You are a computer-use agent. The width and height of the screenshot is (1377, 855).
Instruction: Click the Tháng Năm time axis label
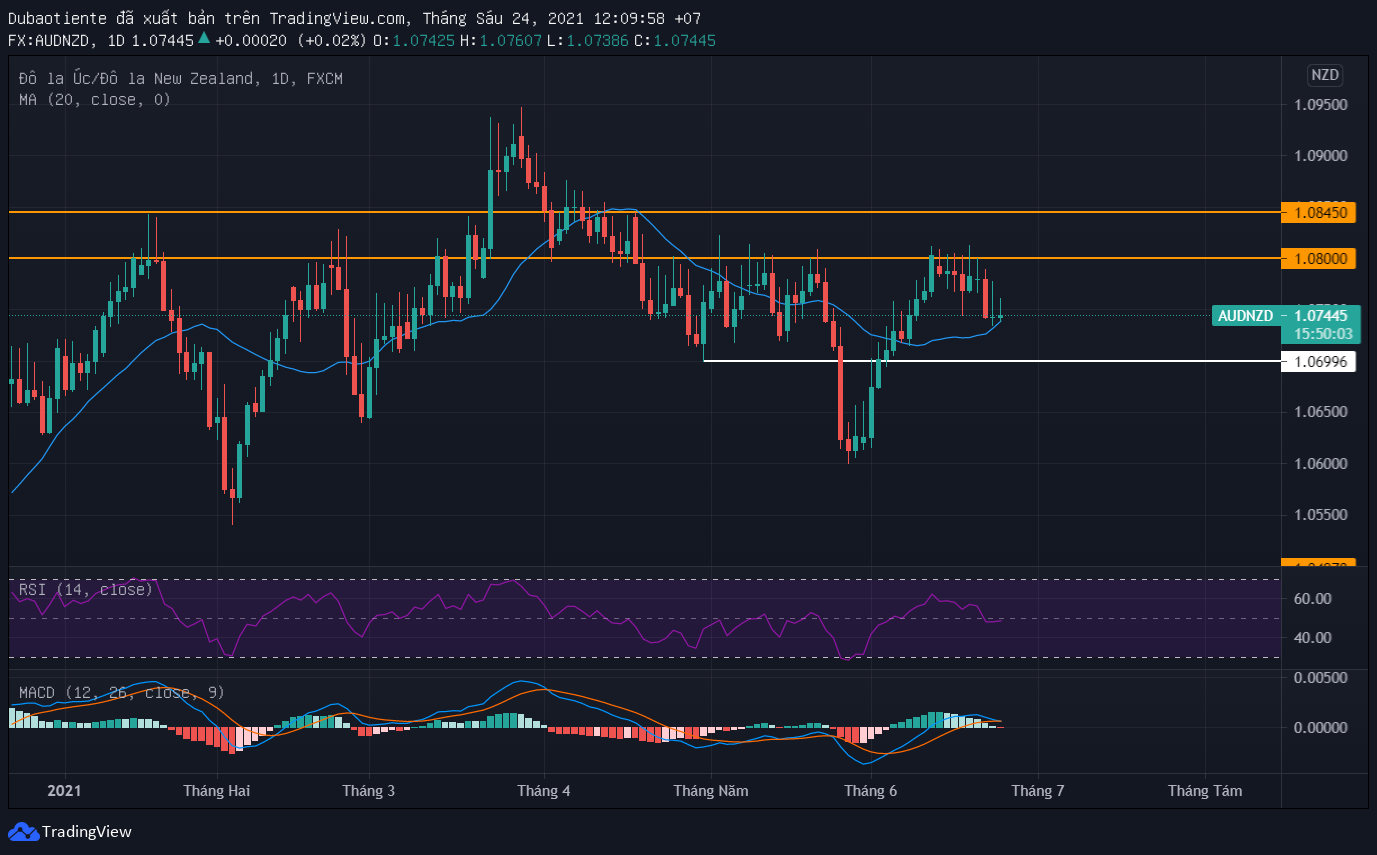coord(711,790)
